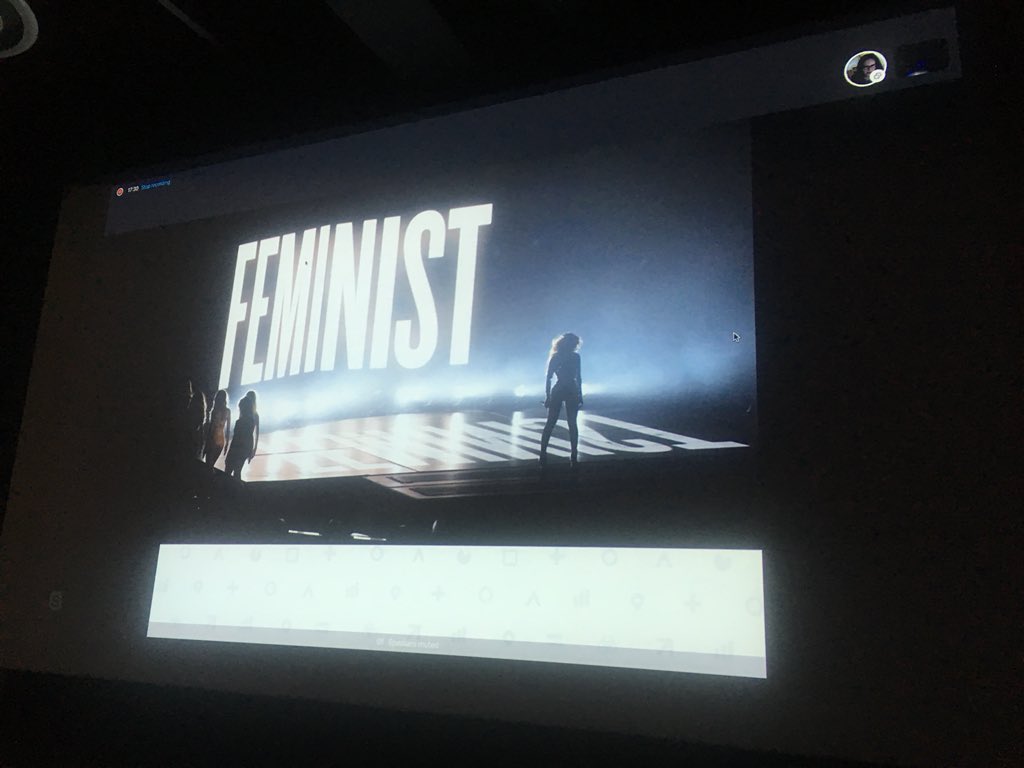Select the square outline symbol
Screen dimensions: 1024x768
(x=290, y=555)
